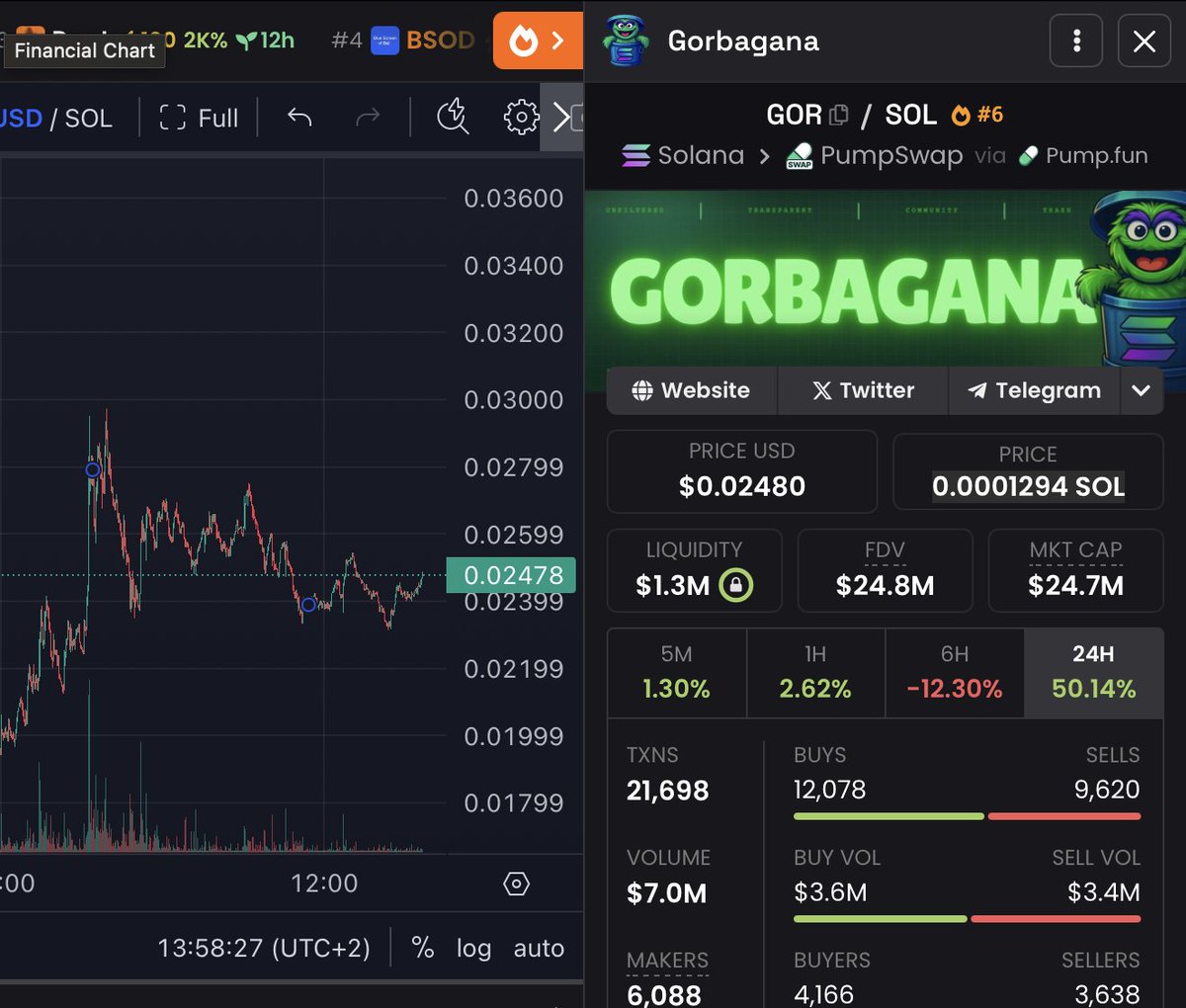Click the MAKERS 6,088 value

[664, 993]
